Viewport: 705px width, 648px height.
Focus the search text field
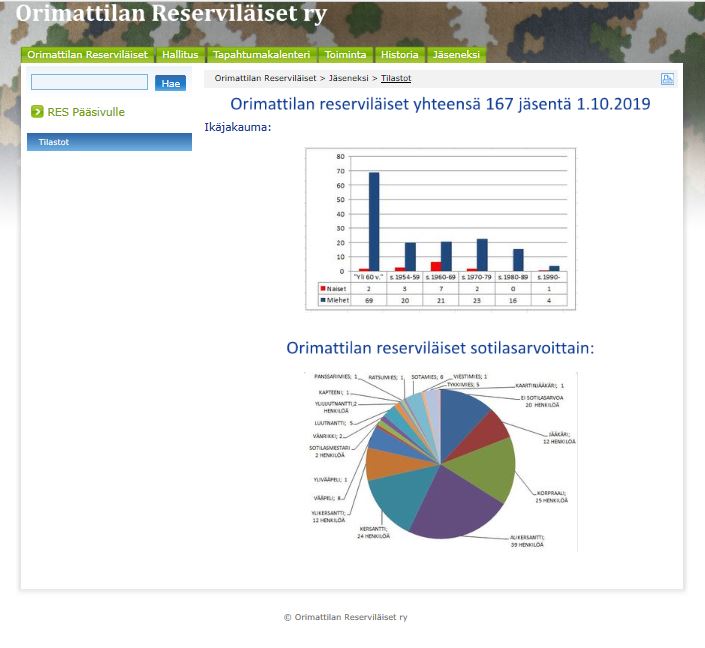point(89,83)
